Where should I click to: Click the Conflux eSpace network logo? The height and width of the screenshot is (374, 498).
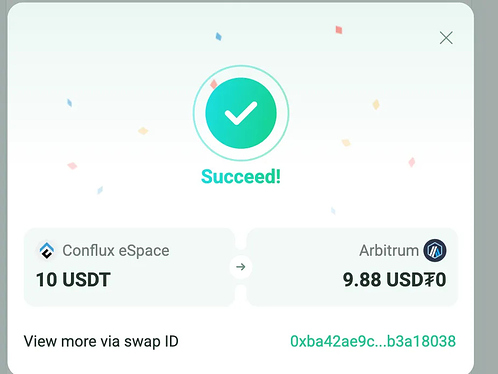tap(47, 250)
